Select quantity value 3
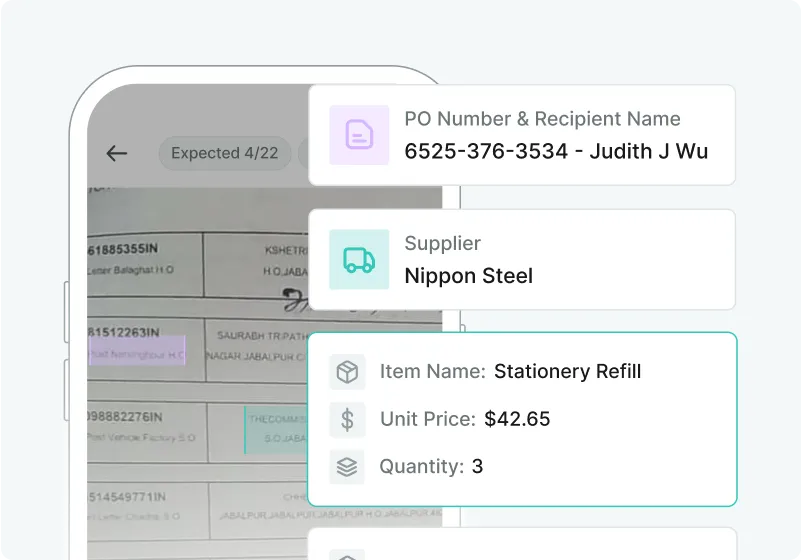This screenshot has width=801, height=560. click(477, 466)
